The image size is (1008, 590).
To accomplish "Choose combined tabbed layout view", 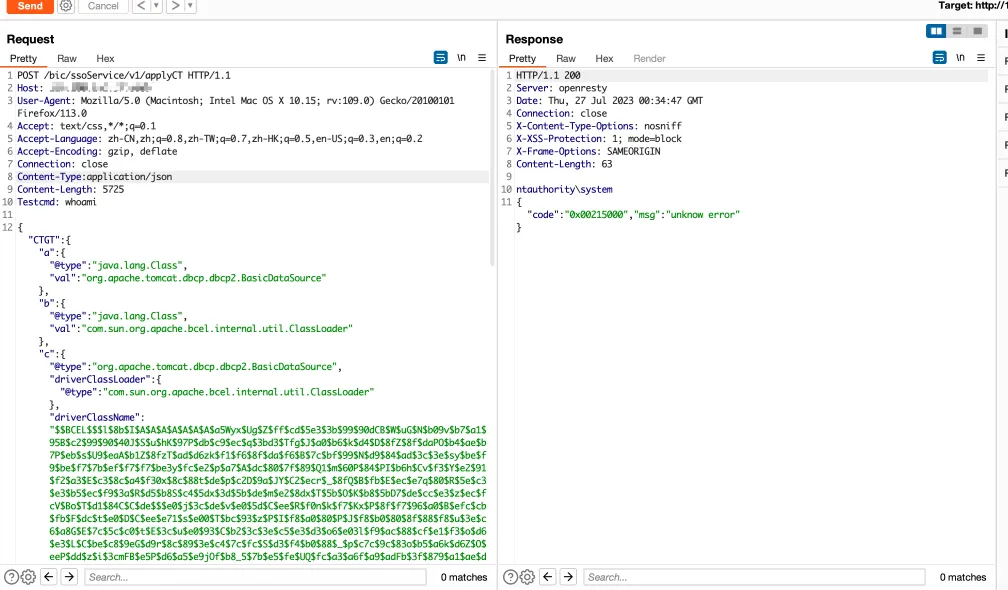I will 977,31.
